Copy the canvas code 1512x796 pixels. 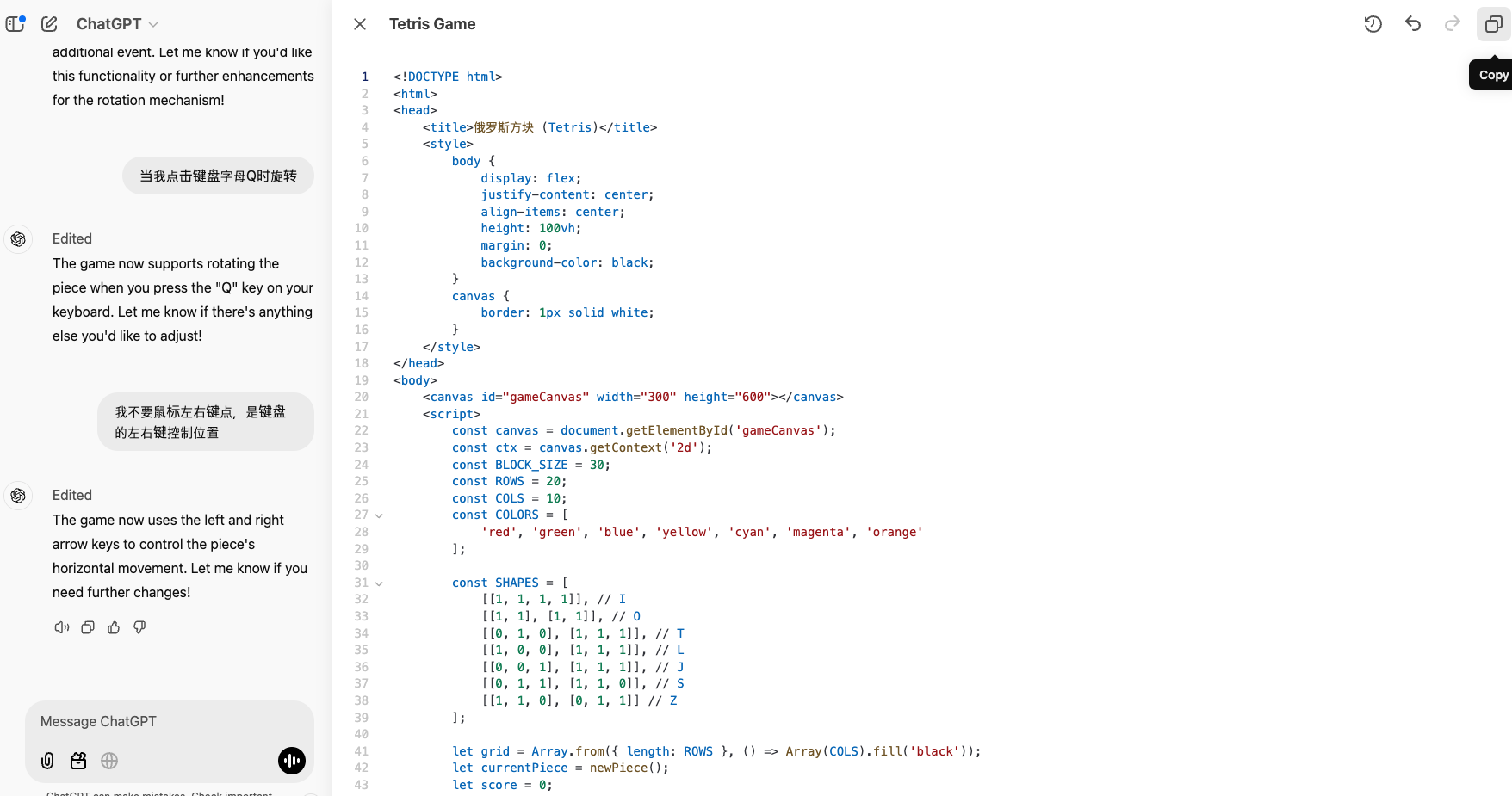tap(1494, 24)
